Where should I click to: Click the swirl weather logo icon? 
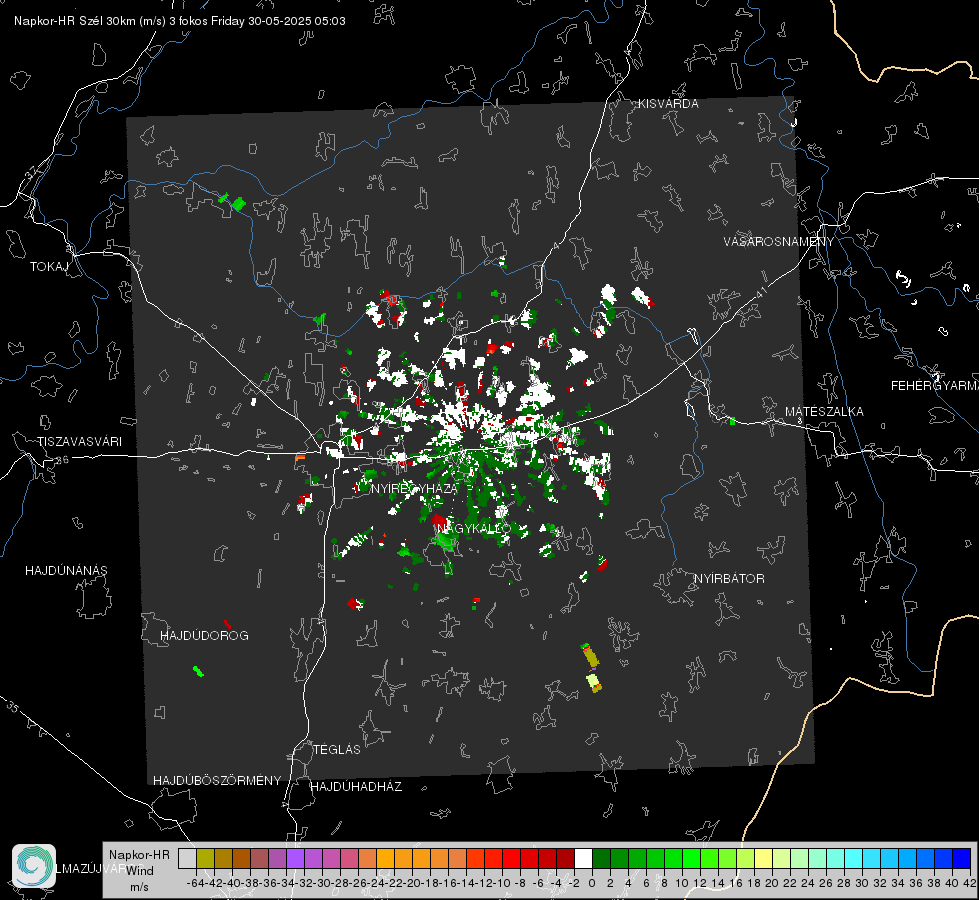34,866
